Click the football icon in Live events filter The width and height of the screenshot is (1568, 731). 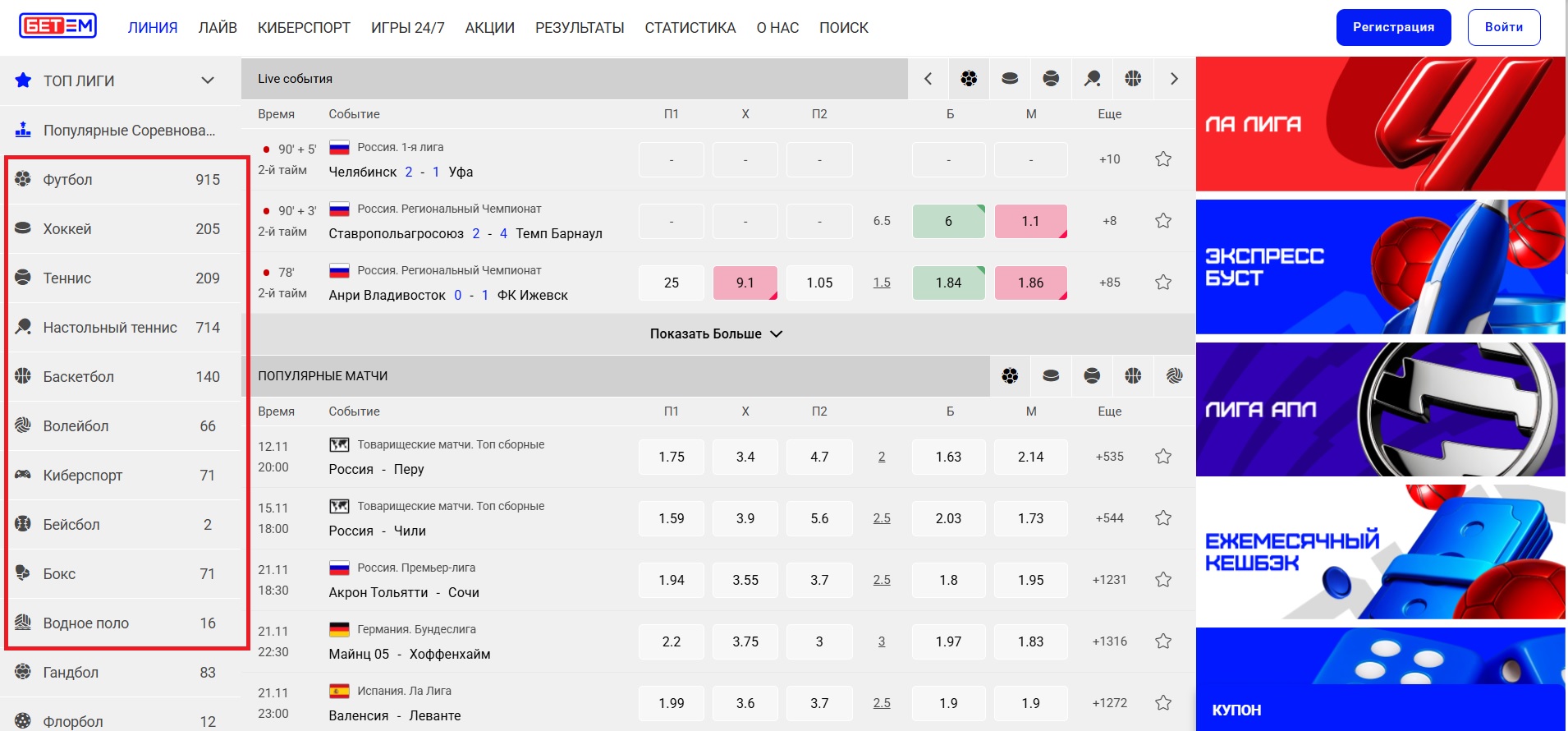tap(969, 79)
